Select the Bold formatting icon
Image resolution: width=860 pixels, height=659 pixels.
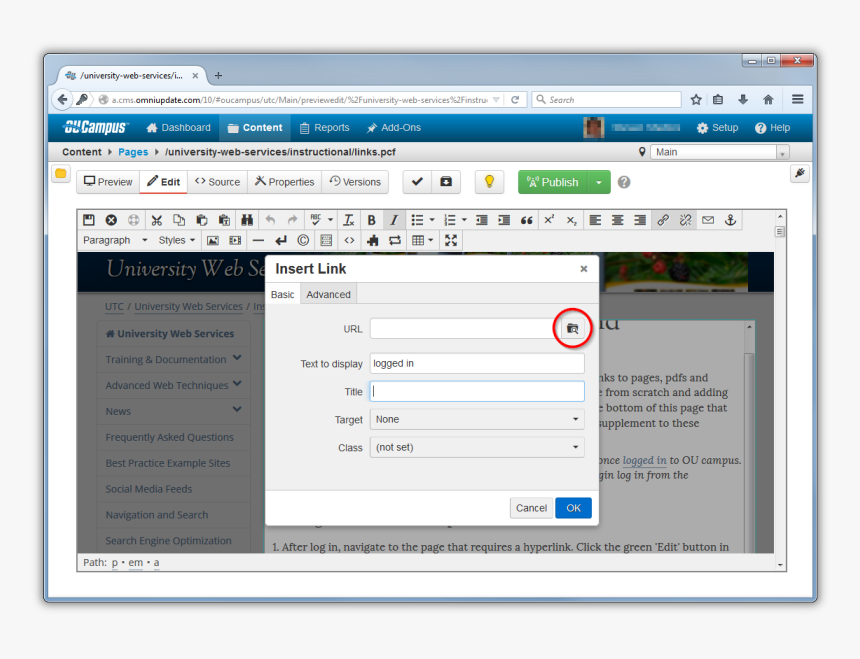click(371, 220)
